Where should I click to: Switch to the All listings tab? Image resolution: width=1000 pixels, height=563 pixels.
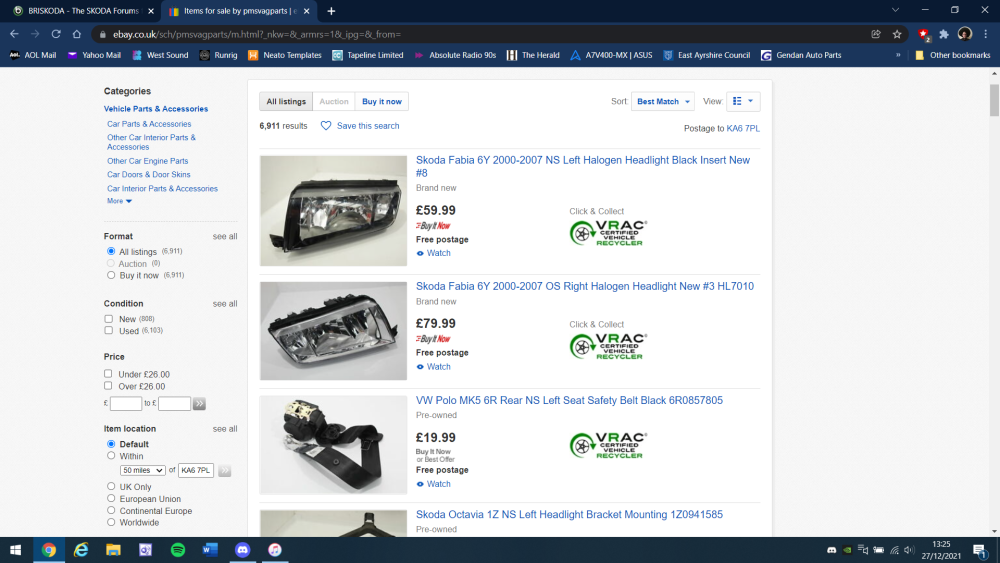[x=286, y=101]
